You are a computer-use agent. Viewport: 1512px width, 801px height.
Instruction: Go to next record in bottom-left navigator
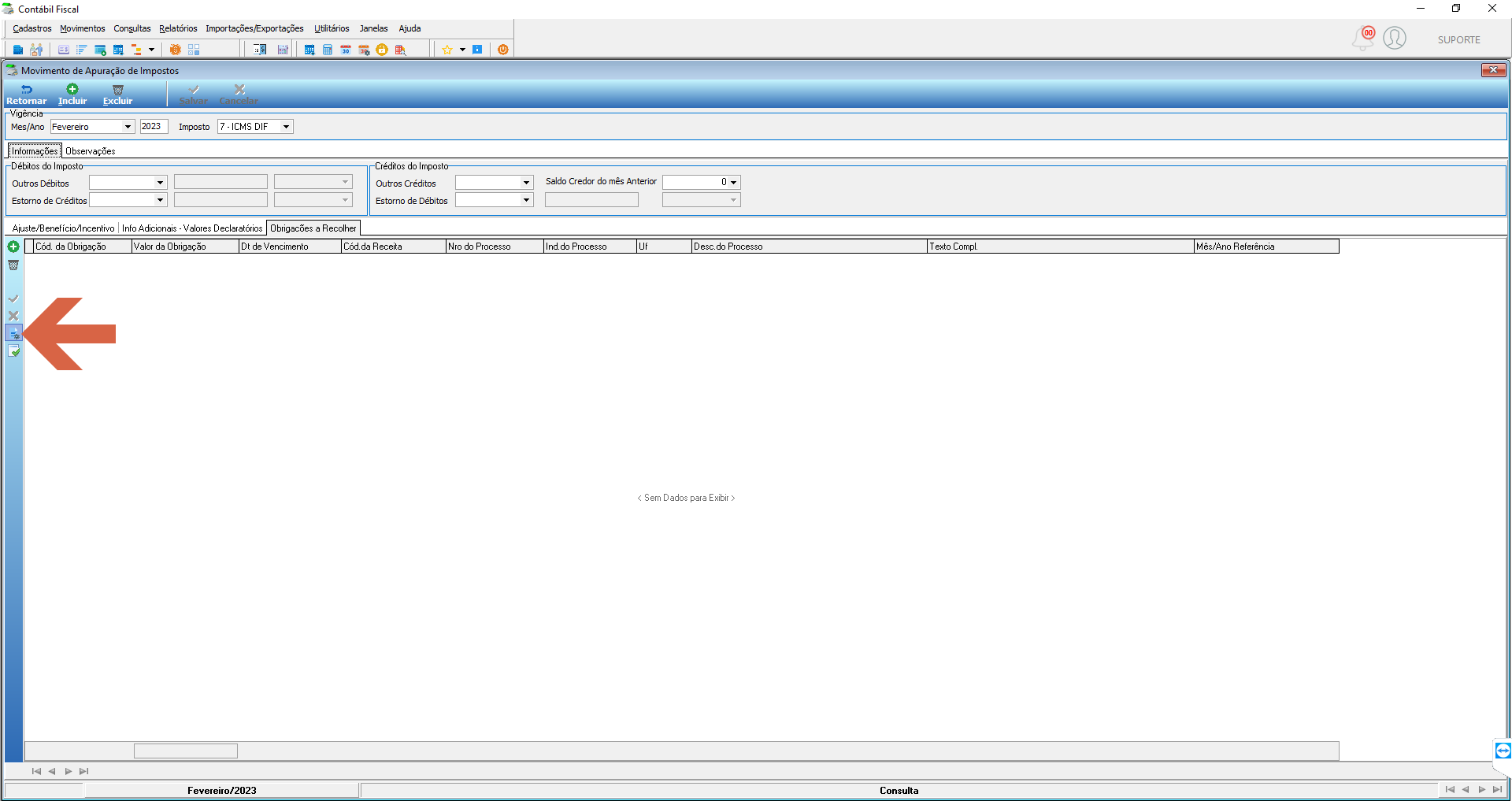(x=69, y=771)
